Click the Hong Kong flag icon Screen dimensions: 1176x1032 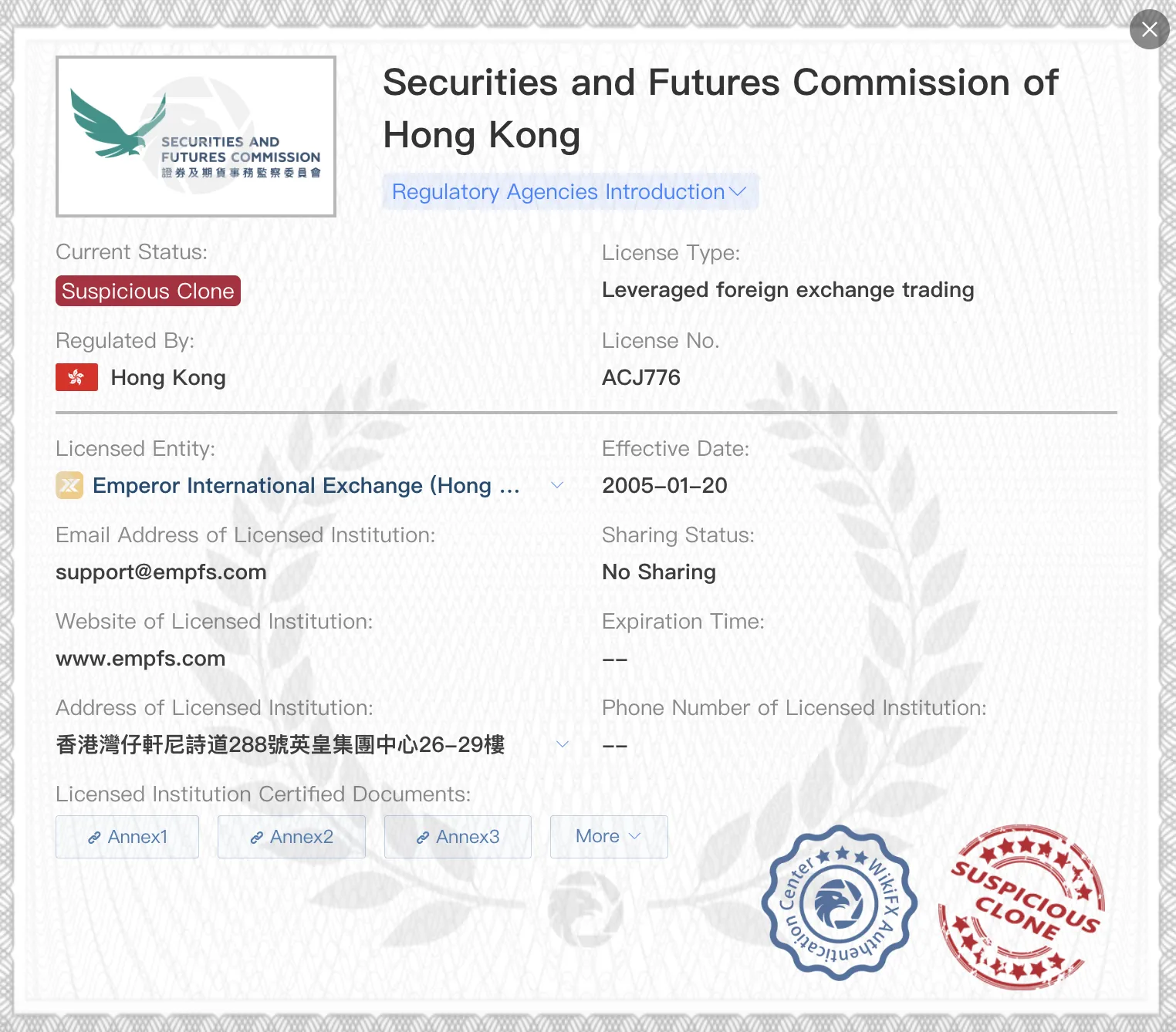pyautogui.click(x=76, y=377)
